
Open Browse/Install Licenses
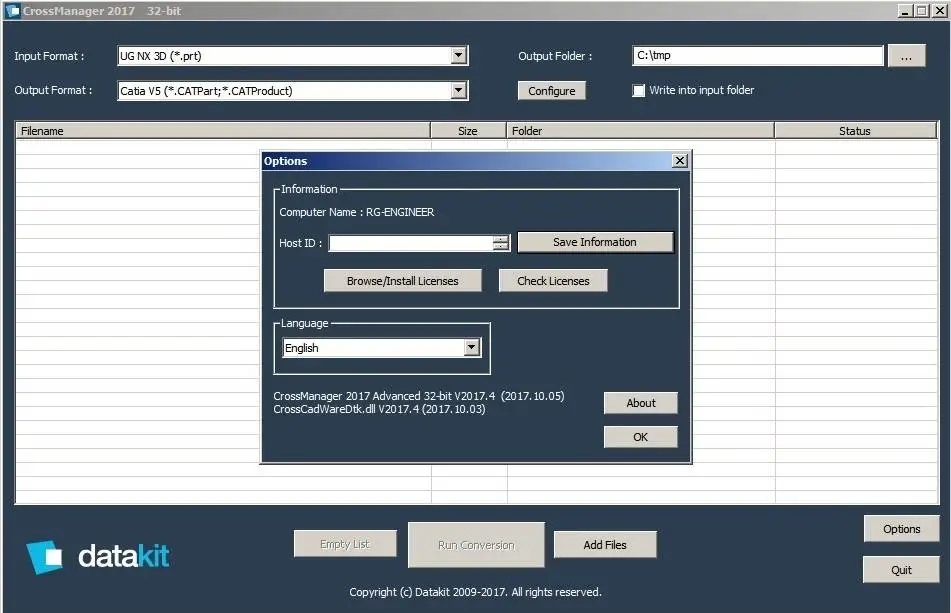402,281
